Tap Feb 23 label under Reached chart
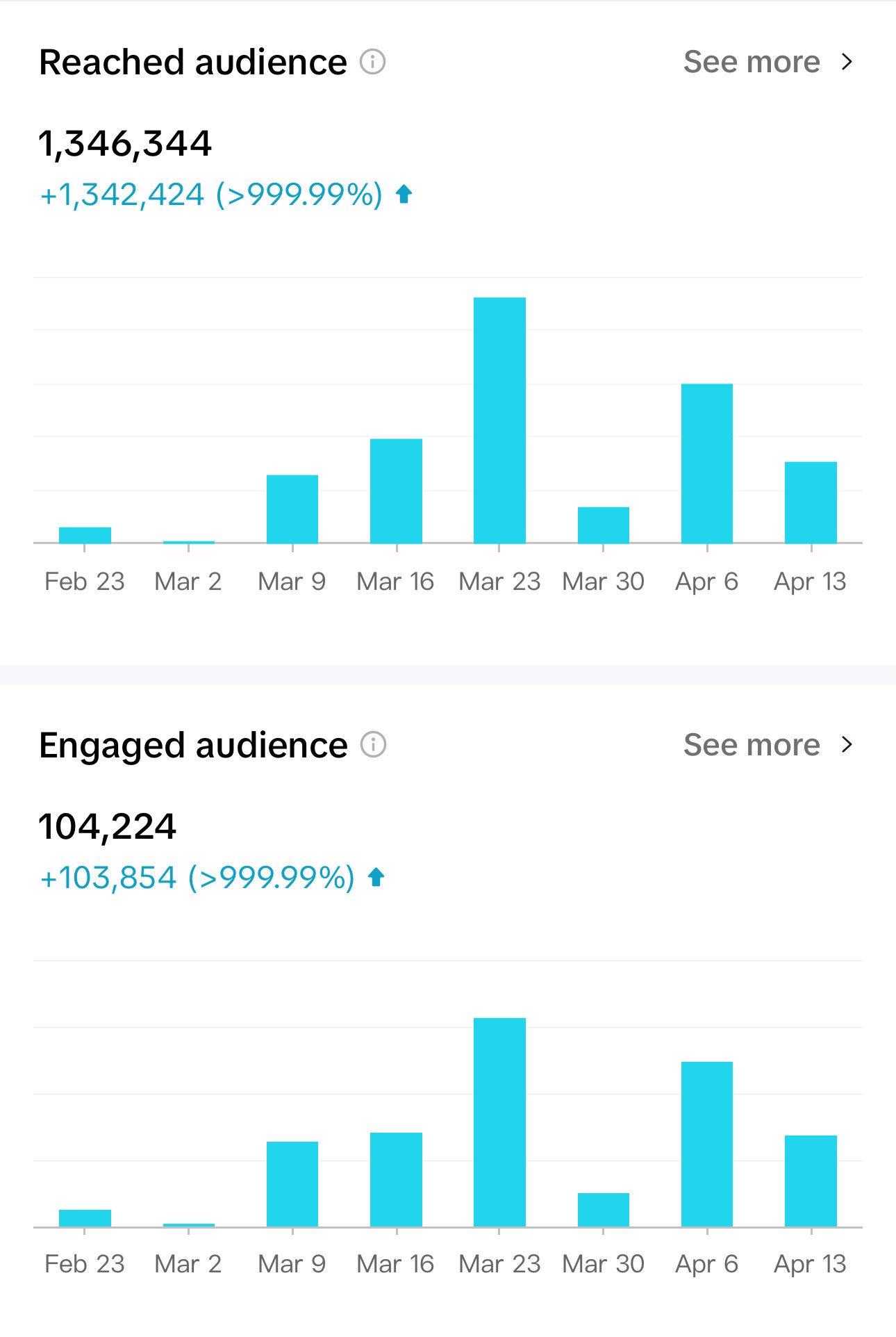This screenshot has height=1337, width=896. [84, 582]
